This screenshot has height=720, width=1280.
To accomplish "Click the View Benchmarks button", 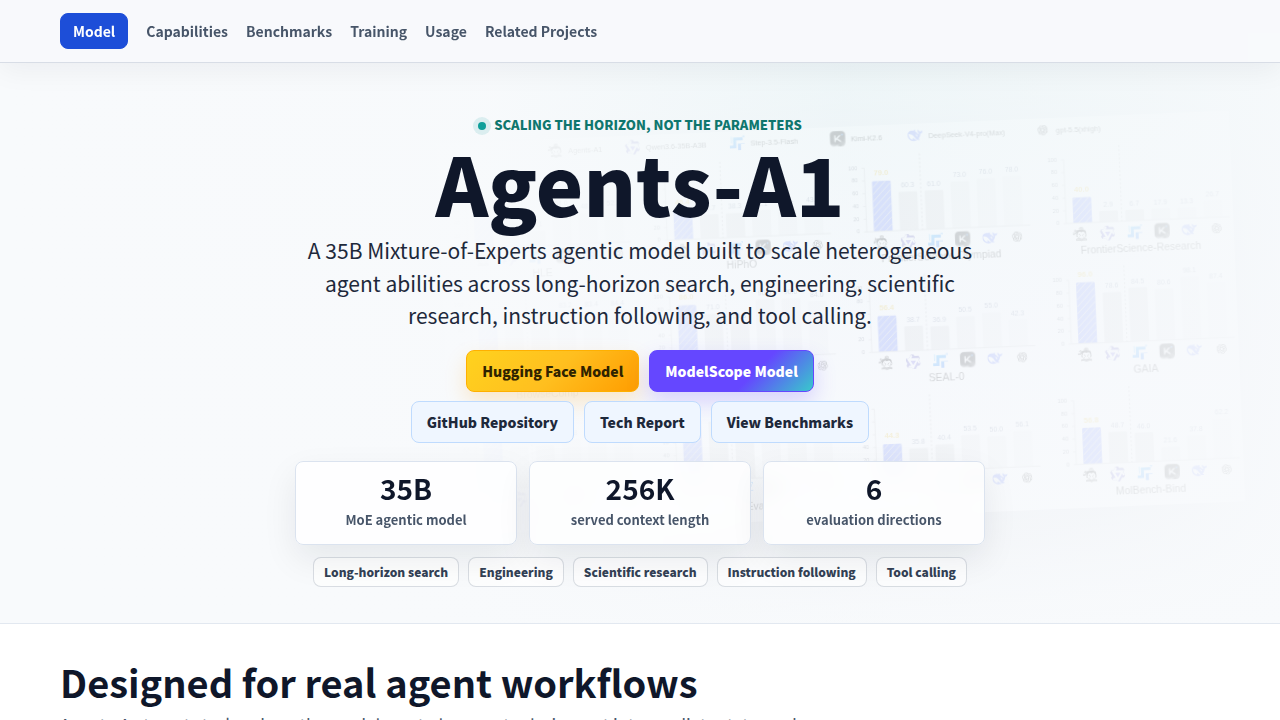I will 790,422.
